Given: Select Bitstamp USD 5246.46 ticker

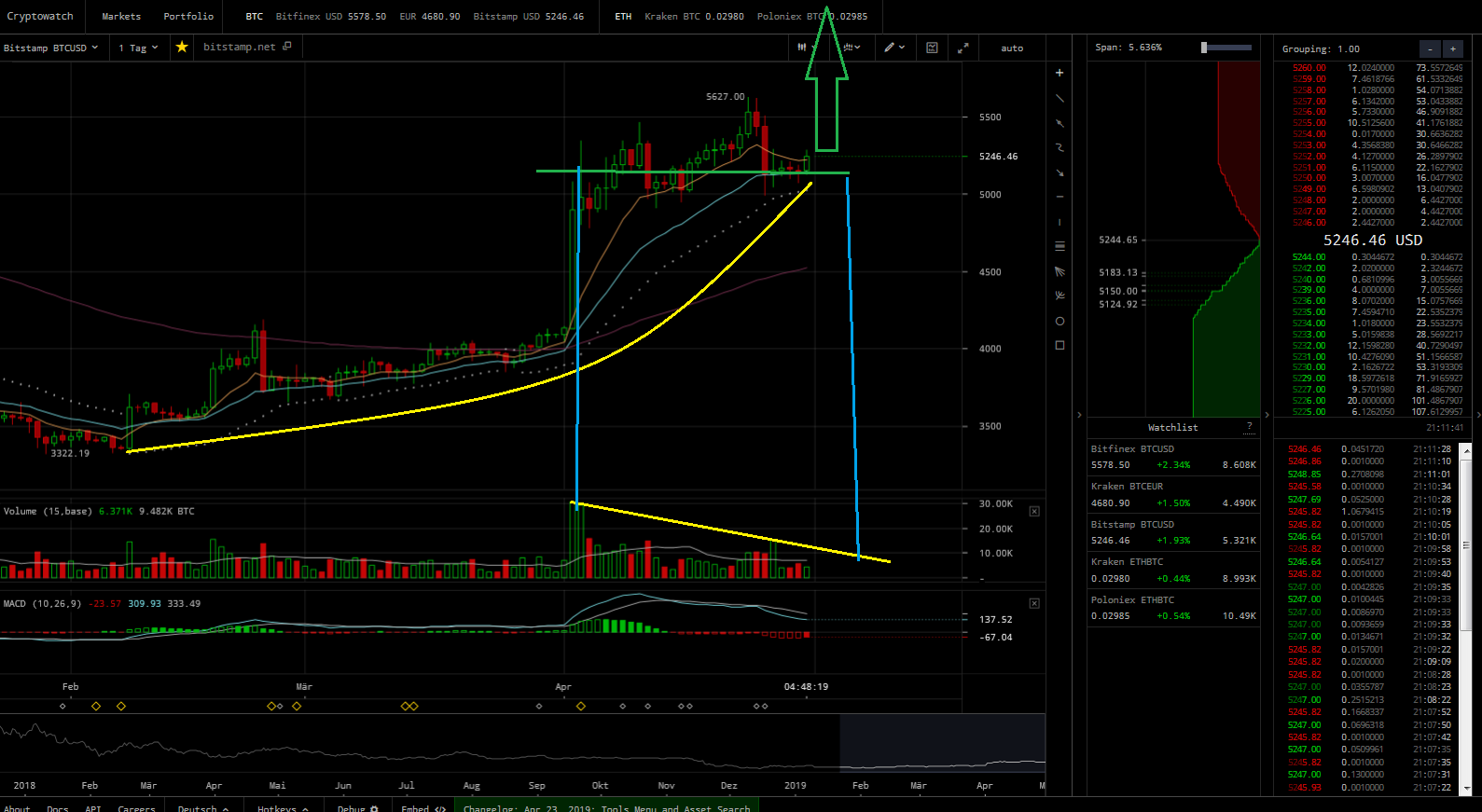Looking at the screenshot, I should (529, 17).
